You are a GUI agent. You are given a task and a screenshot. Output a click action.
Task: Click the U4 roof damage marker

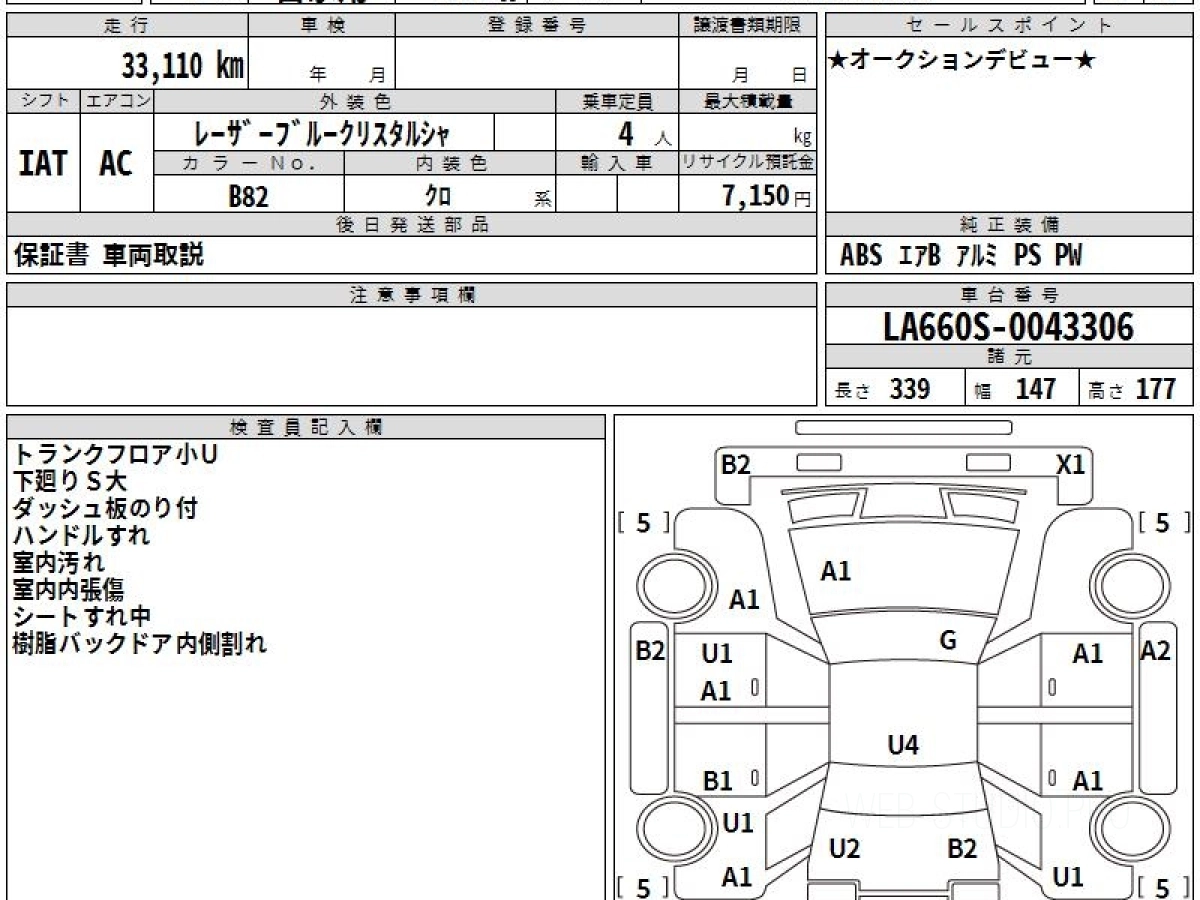(903, 744)
